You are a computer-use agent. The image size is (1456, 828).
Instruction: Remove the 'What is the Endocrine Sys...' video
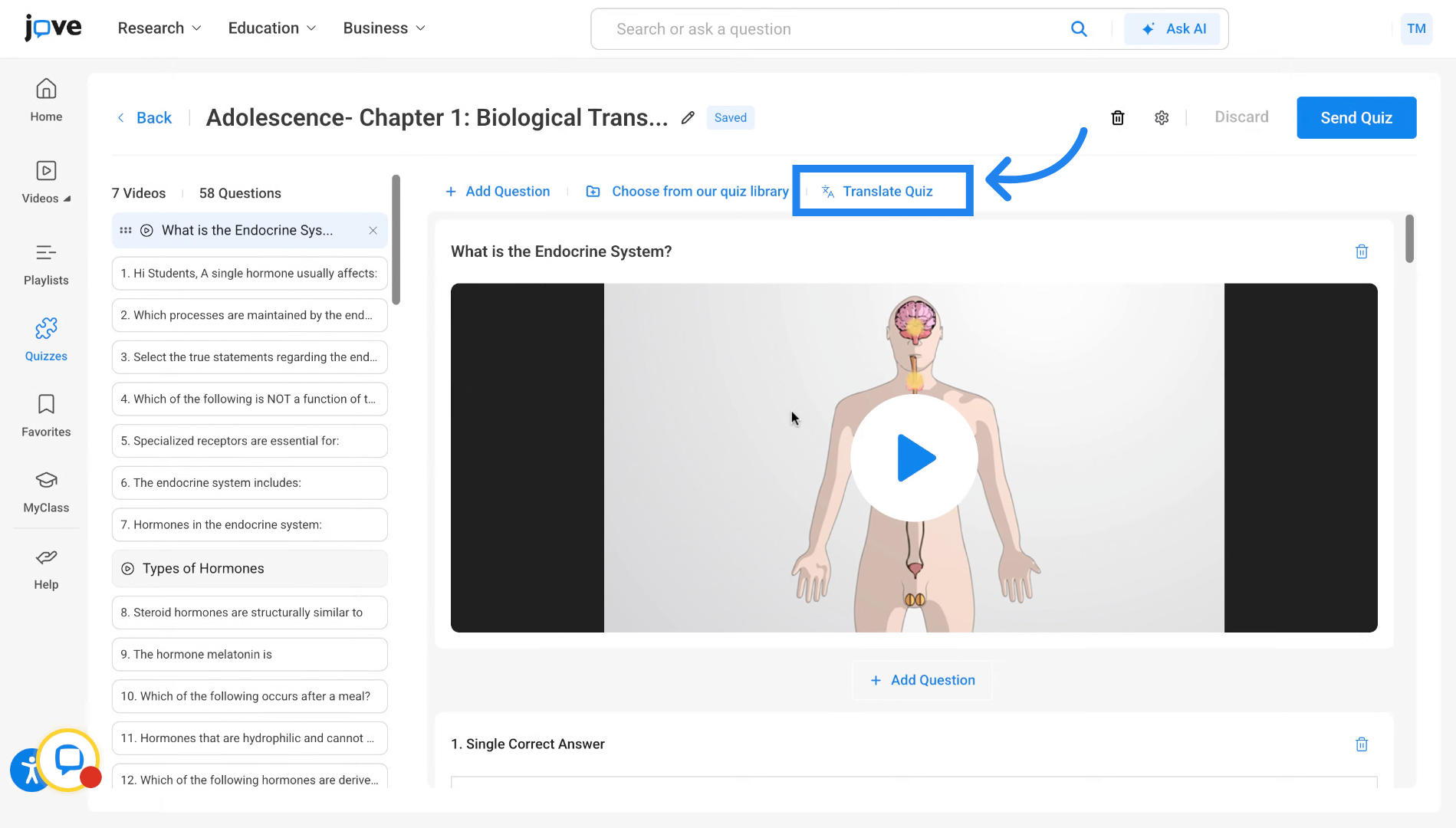pyautogui.click(x=373, y=231)
